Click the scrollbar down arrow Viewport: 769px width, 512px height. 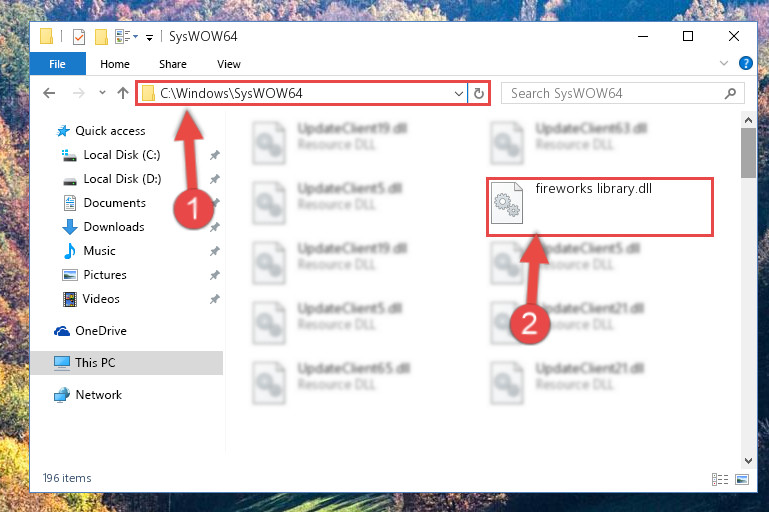748,461
